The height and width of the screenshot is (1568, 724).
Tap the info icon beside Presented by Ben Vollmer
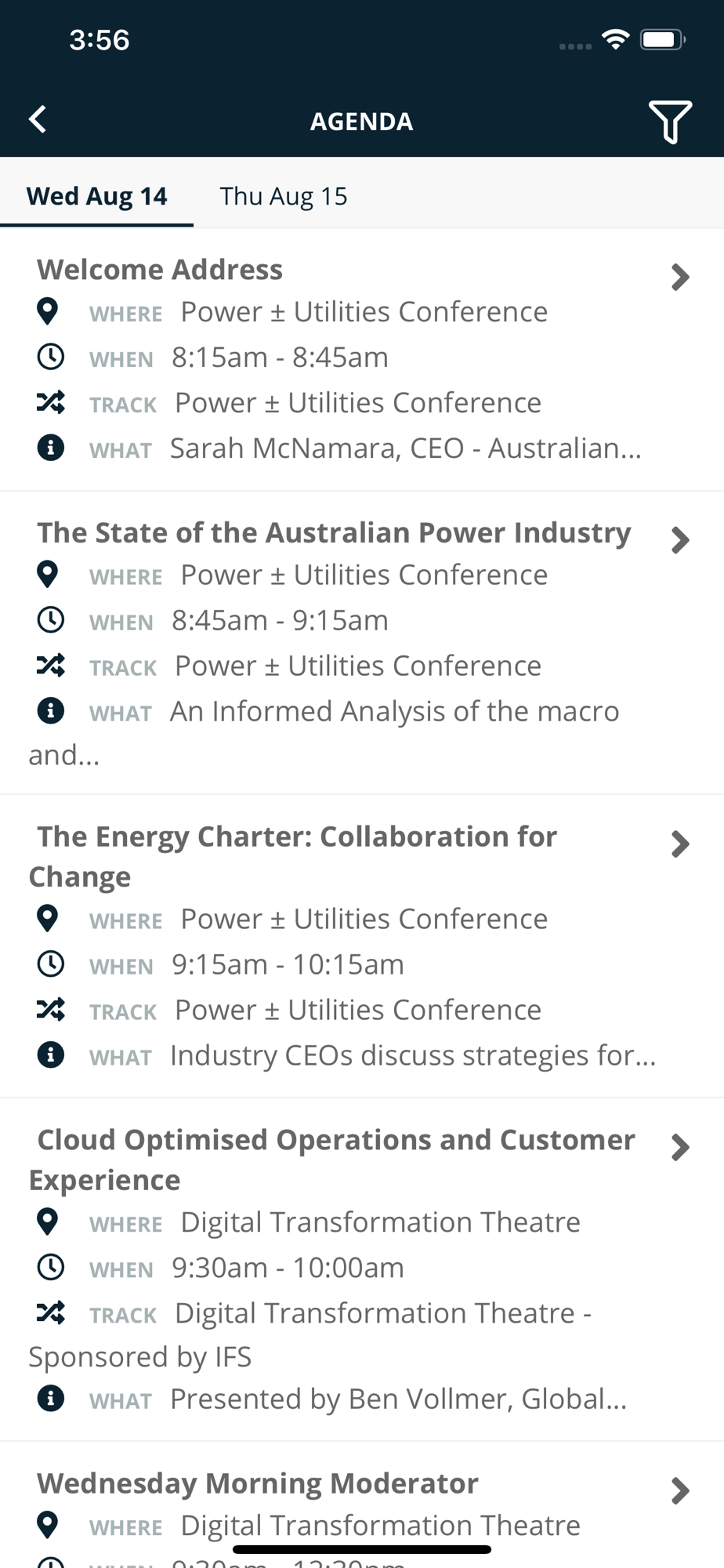point(51,1398)
